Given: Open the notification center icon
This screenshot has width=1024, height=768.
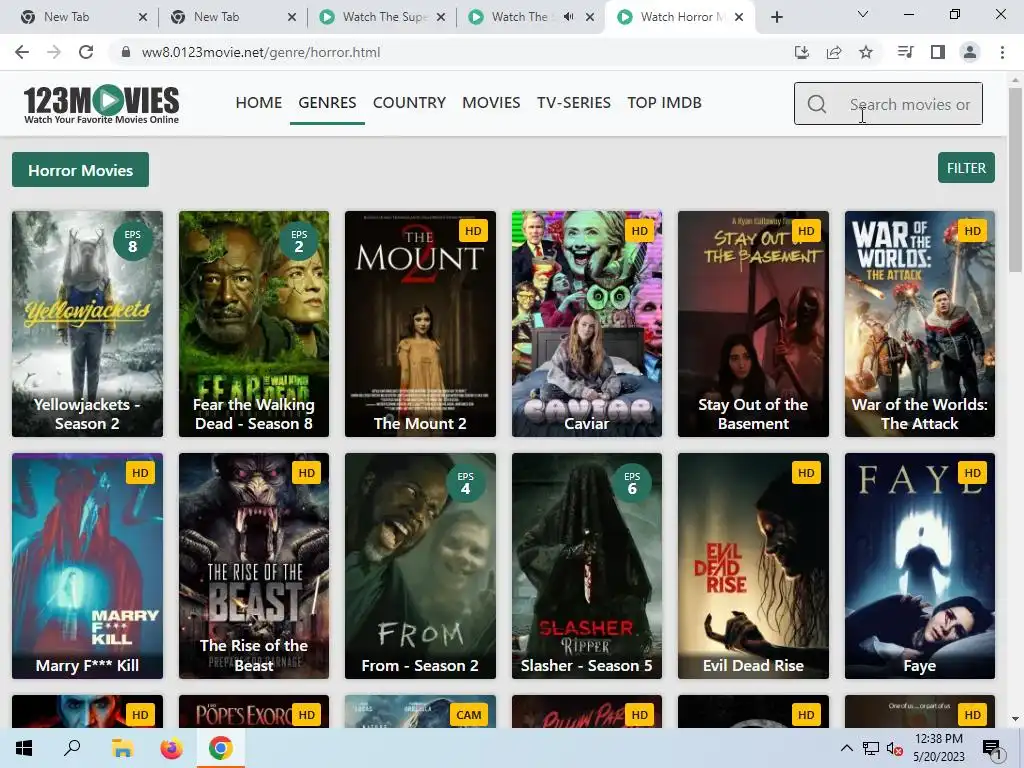Looking at the screenshot, I should (x=991, y=748).
